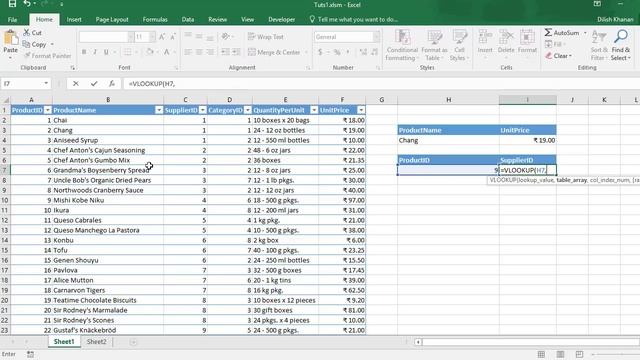Click AutoSum sigma icon
Viewport: 640px width, 360px height.
548,33
